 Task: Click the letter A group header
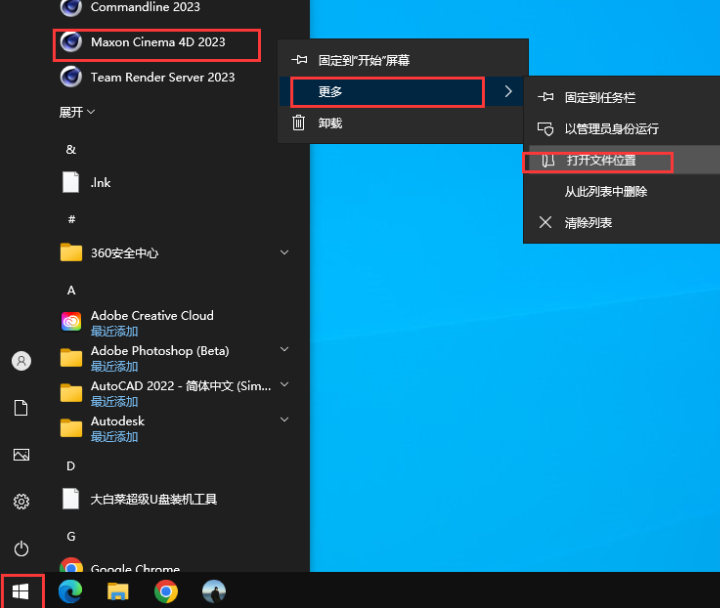point(71,290)
